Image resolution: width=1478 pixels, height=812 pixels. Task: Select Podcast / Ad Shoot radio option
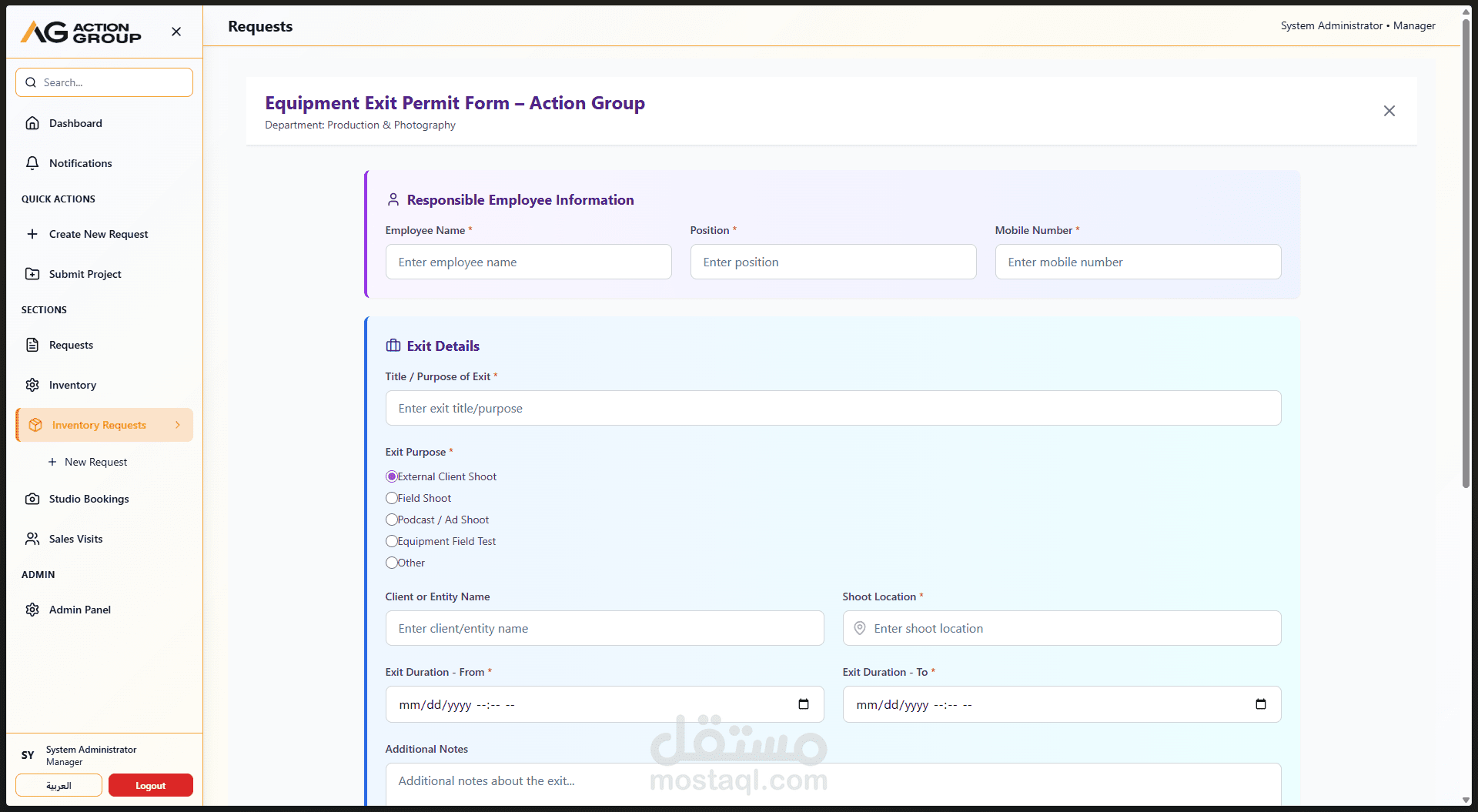tap(392, 520)
